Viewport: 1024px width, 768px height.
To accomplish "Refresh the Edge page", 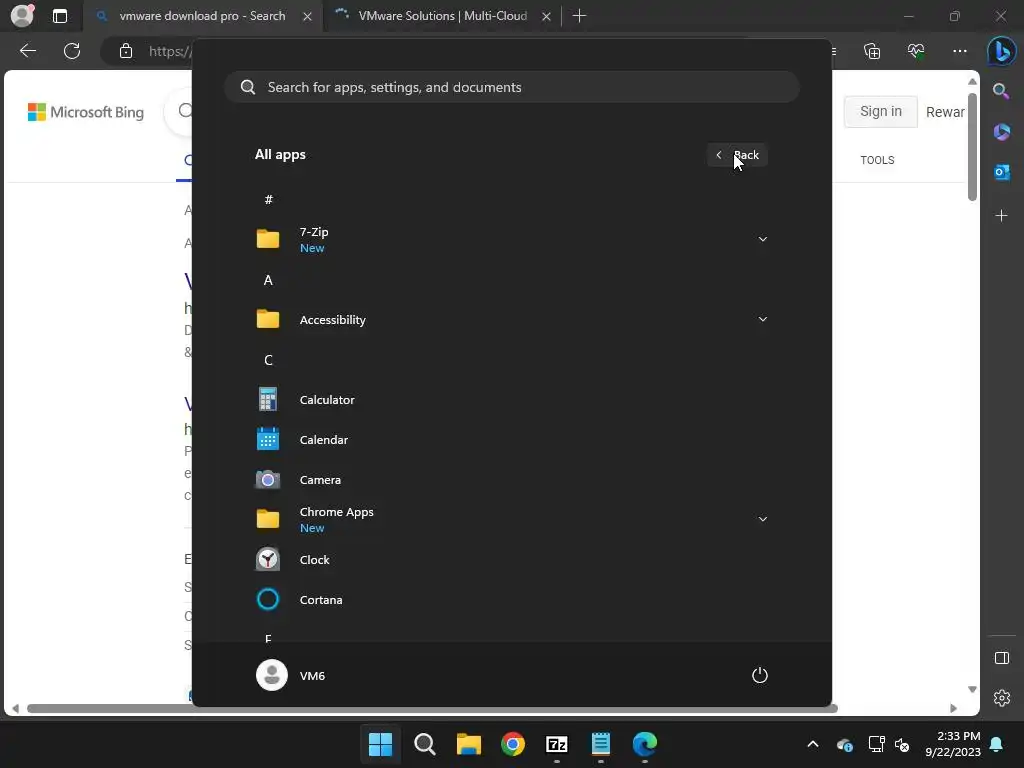I will tap(72, 51).
